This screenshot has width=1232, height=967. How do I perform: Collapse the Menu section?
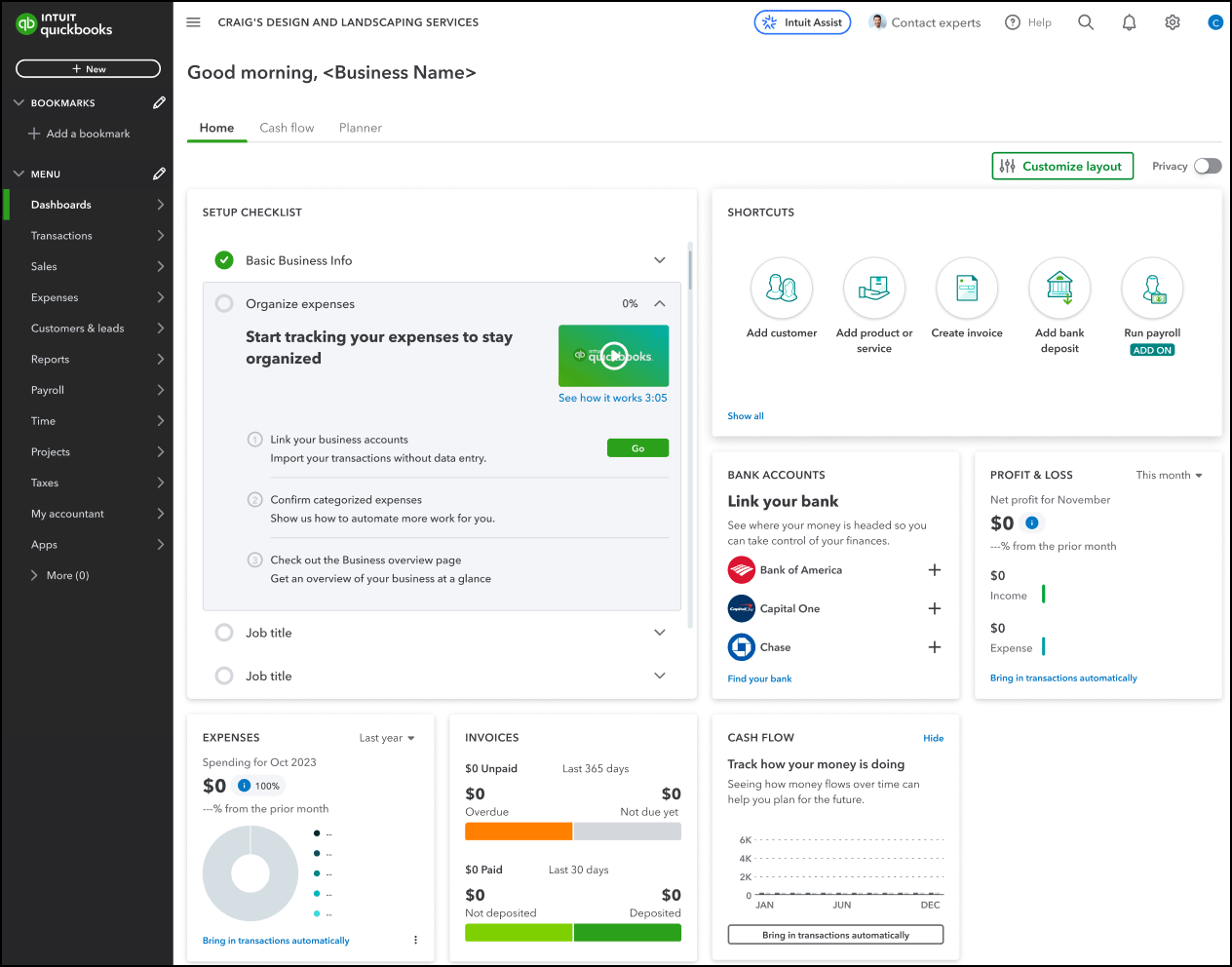click(x=19, y=174)
